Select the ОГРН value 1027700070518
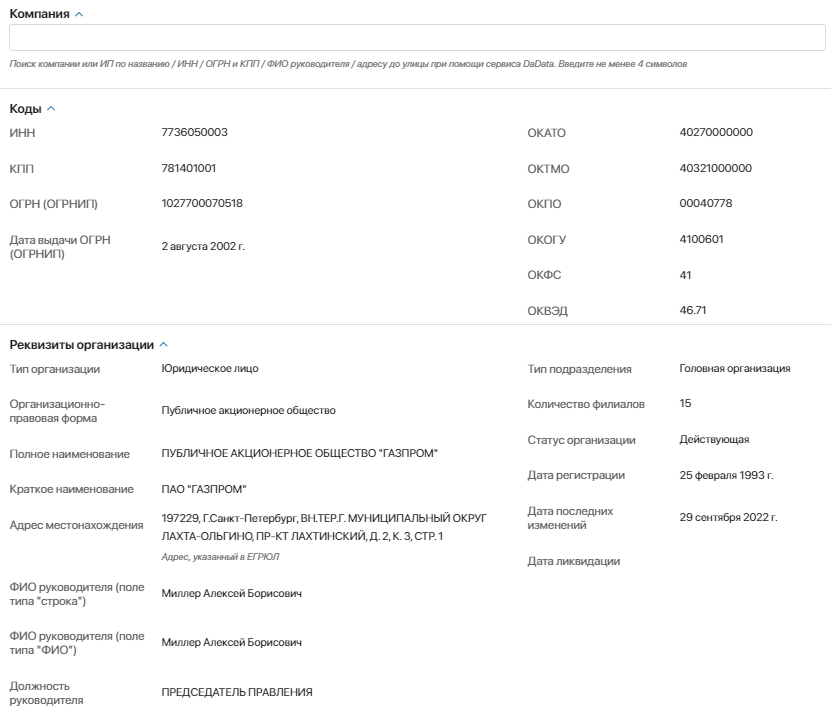 [x=202, y=203]
